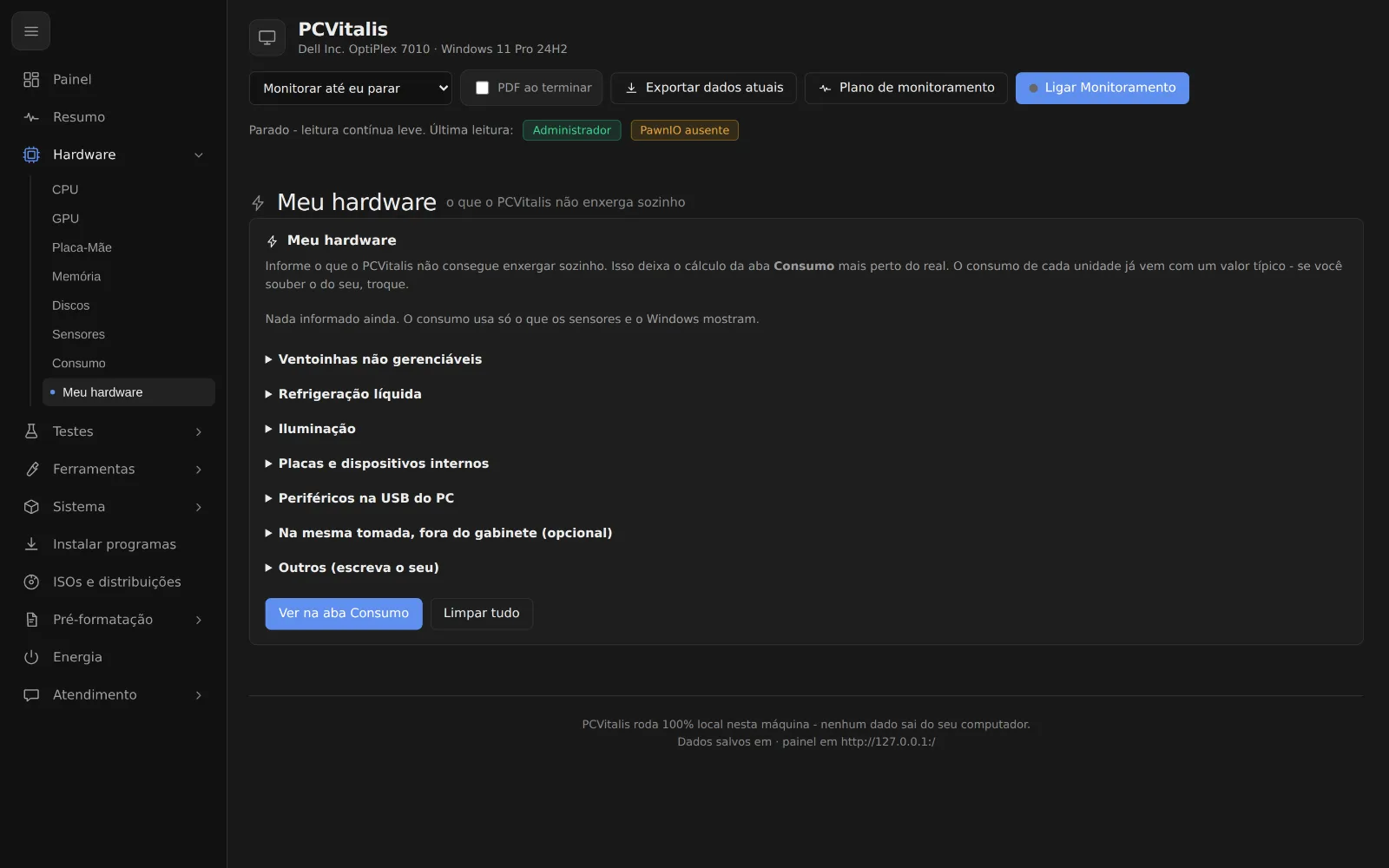This screenshot has width=1389, height=868.
Task: Open the CPU hardware page
Action: coord(128,189)
